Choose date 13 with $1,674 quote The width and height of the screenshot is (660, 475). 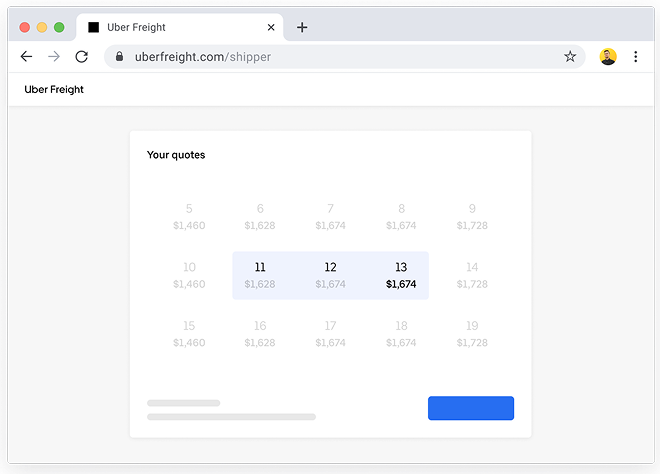pos(401,275)
